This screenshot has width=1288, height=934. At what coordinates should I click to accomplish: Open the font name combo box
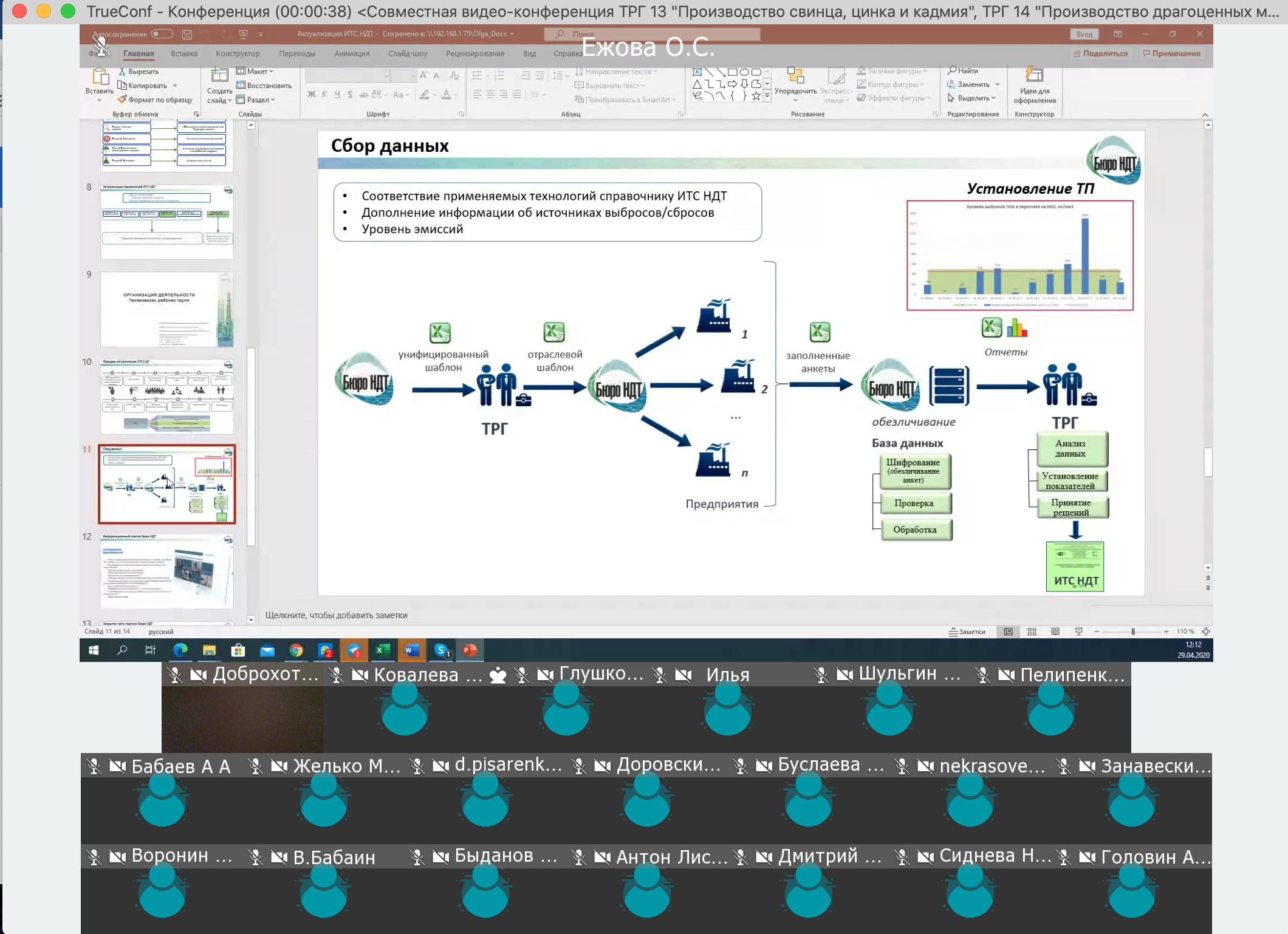tap(348, 75)
